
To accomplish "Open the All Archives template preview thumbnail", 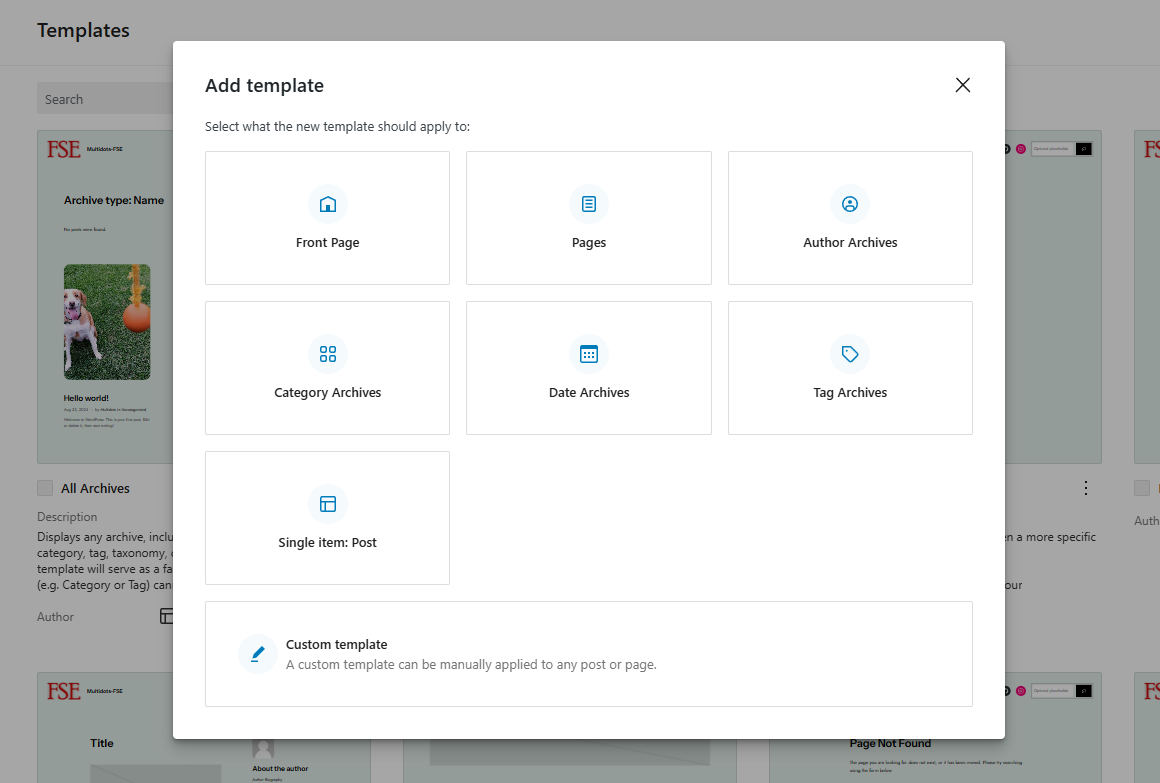I will coord(105,296).
